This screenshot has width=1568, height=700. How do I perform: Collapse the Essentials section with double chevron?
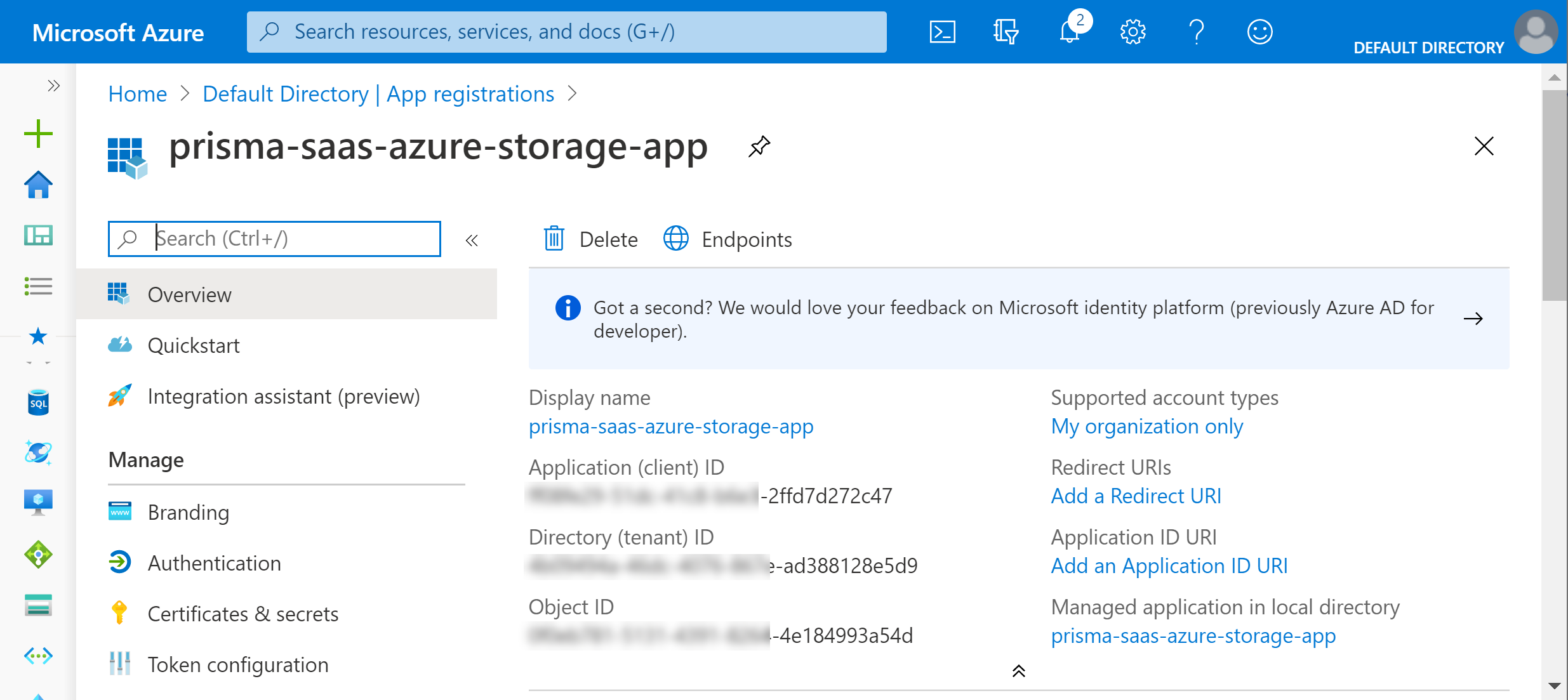[x=1018, y=671]
